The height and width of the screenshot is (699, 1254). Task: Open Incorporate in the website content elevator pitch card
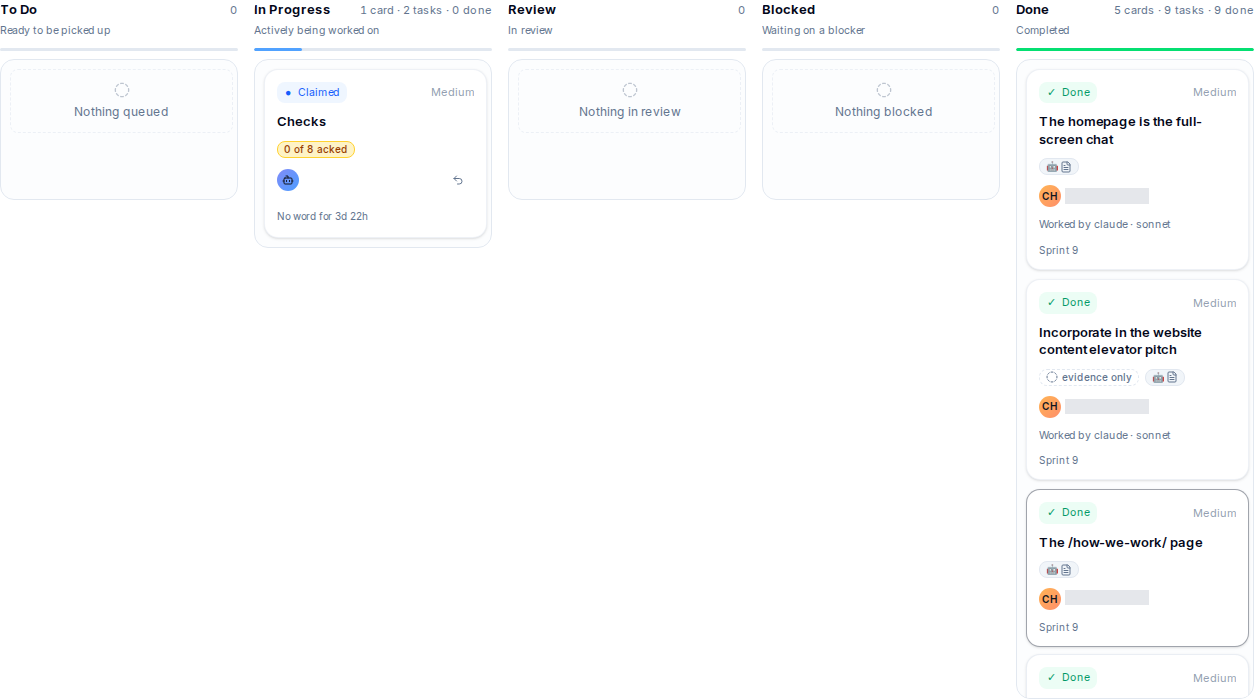click(x=1120, y=341)
